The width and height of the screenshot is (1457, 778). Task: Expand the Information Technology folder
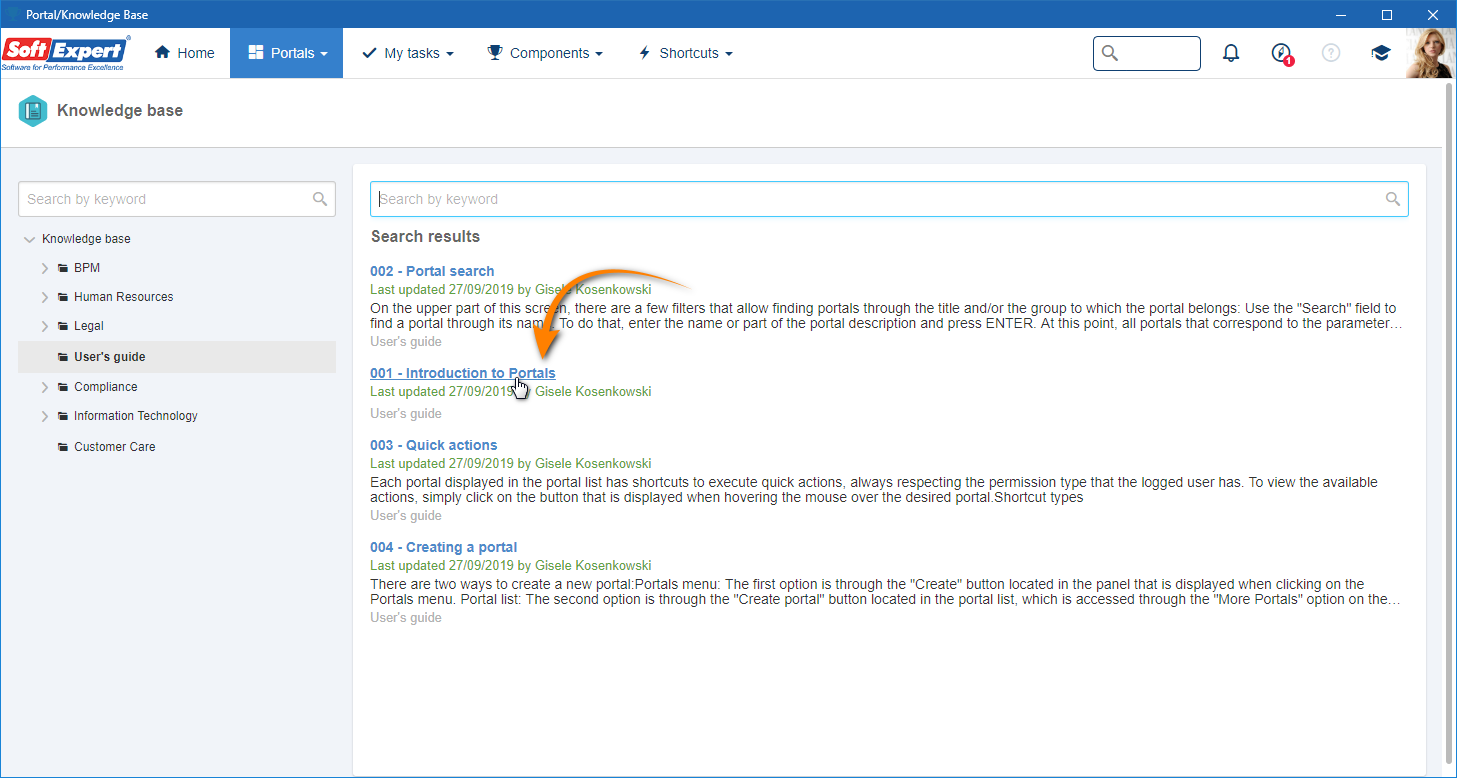coord(44,416)
